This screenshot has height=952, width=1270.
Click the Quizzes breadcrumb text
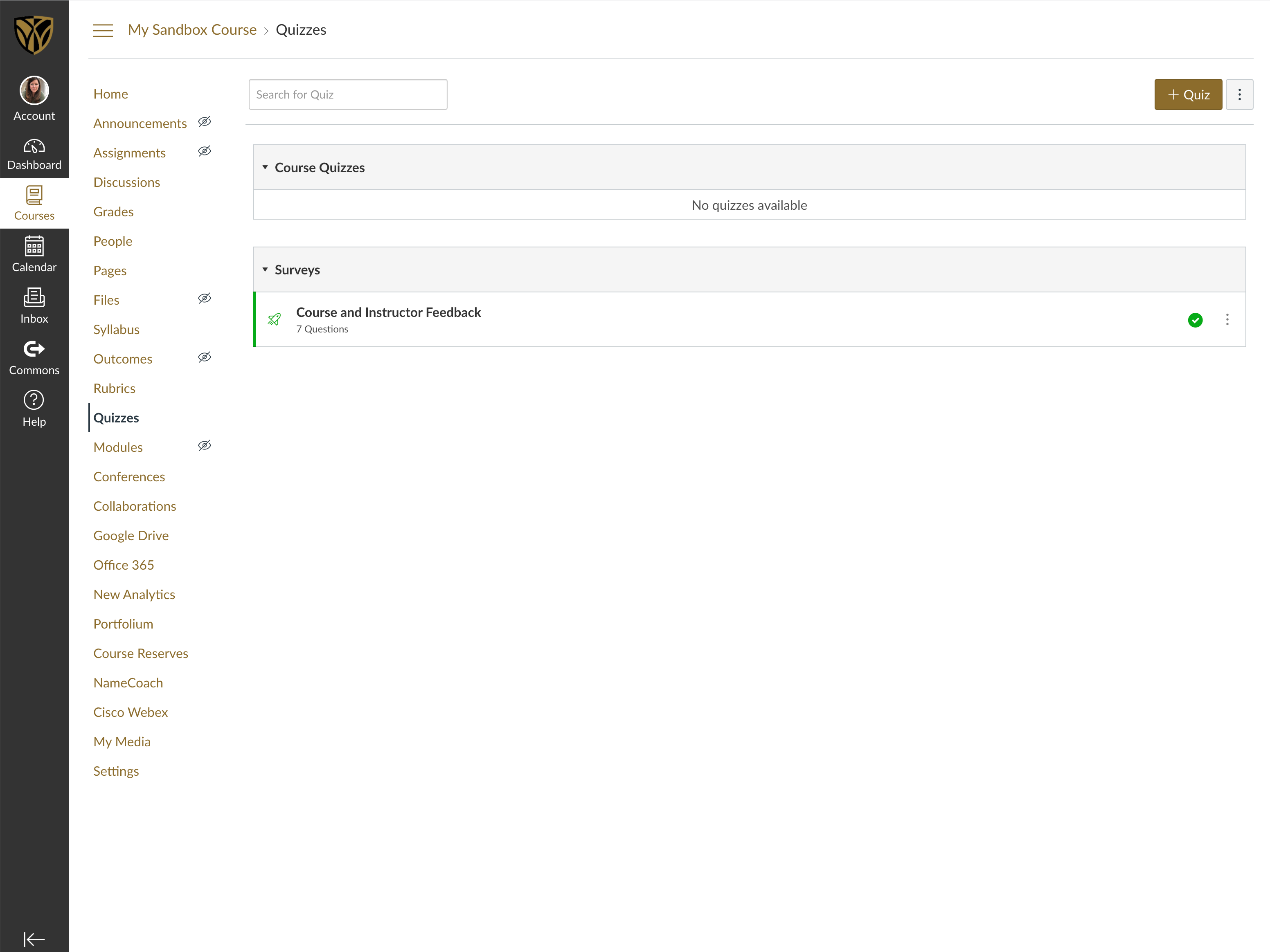[301, 30]
